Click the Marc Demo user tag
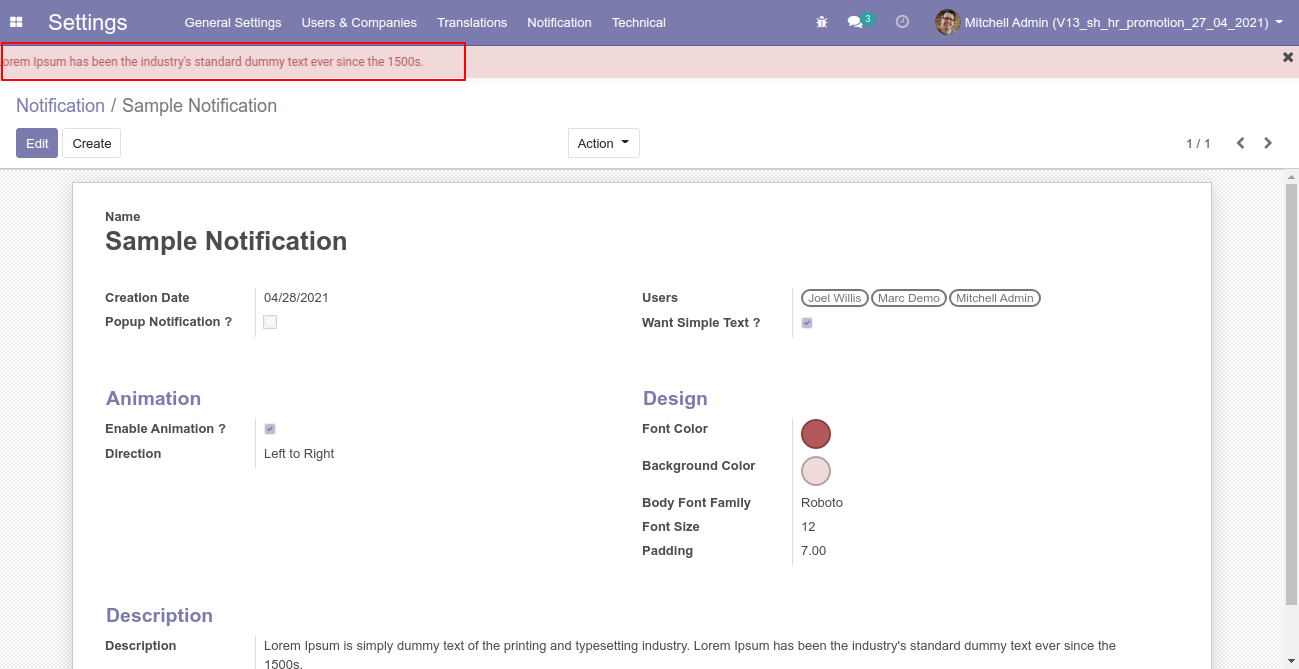Viewport: 1299px width, 669px height. pyautogui.click(x=909, y=298)
